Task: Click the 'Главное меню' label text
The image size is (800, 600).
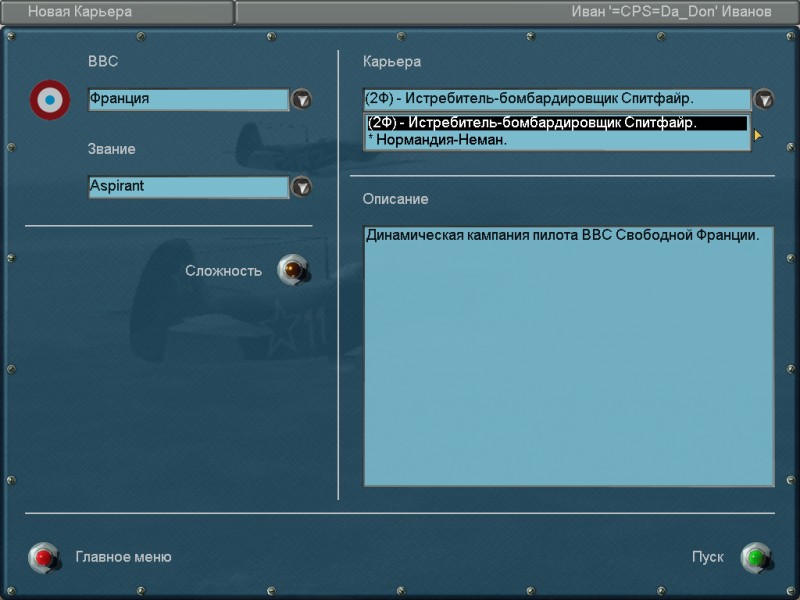Action: coord(123,557)
